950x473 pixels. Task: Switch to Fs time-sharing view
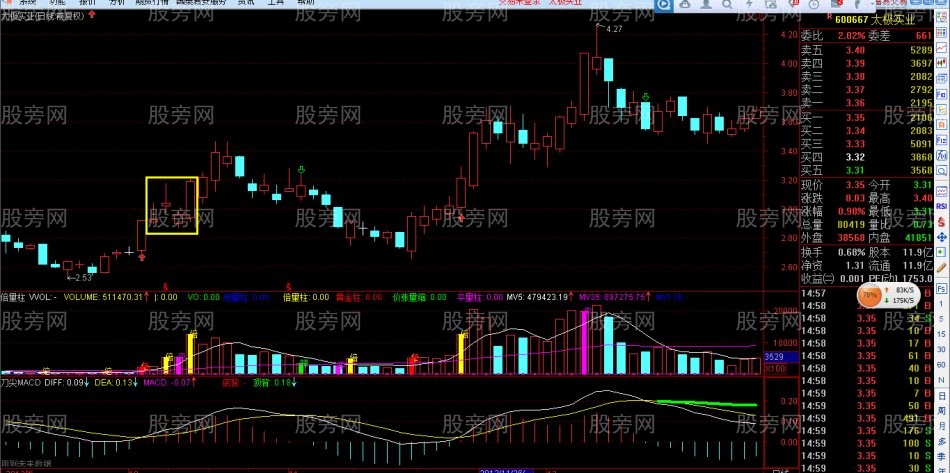coord(941,289)
